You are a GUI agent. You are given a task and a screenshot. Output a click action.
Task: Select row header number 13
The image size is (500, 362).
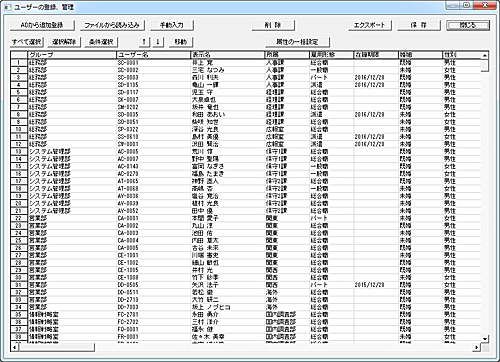(19, 151)
